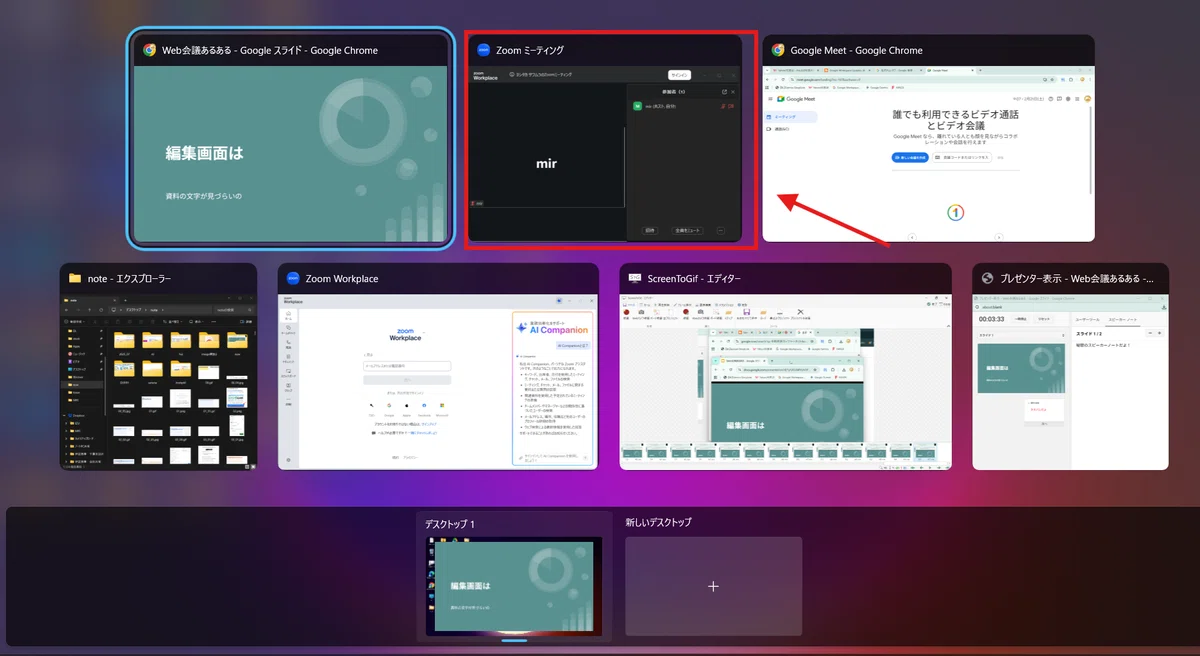Add a desktop with the plus button
The height and width of the screenshot is (656, 1200).
[x=713, y=586]
